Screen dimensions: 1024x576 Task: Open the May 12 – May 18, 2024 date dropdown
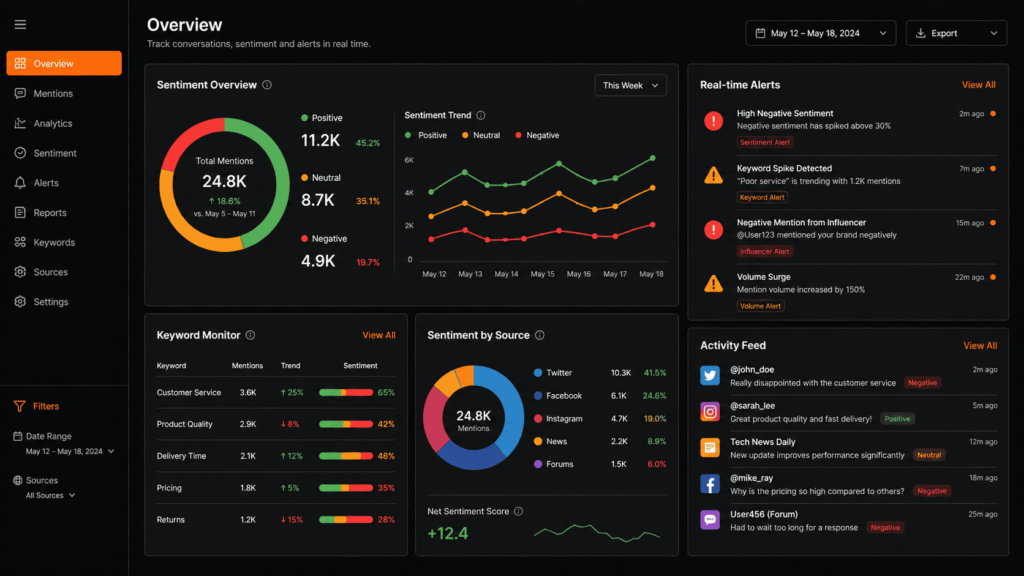[x=821, y=33]
